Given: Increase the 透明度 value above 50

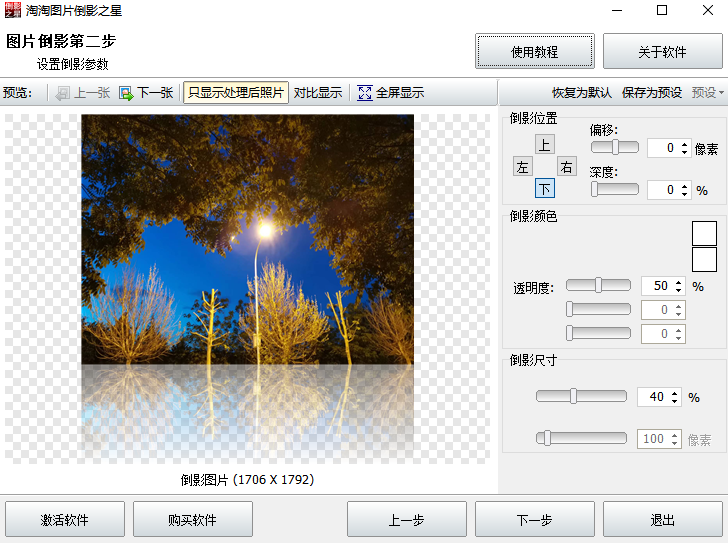Looking at the screenshot, I should [x=678, y=282].
